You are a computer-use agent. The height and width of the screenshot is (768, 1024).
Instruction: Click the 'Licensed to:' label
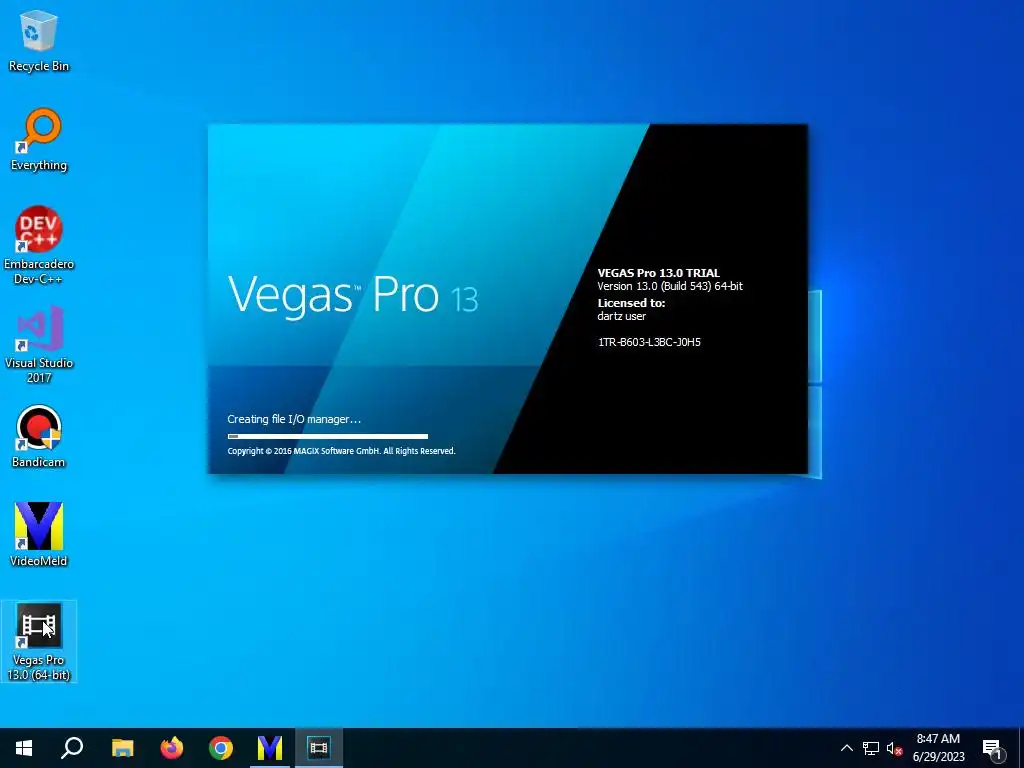point(631,303)
